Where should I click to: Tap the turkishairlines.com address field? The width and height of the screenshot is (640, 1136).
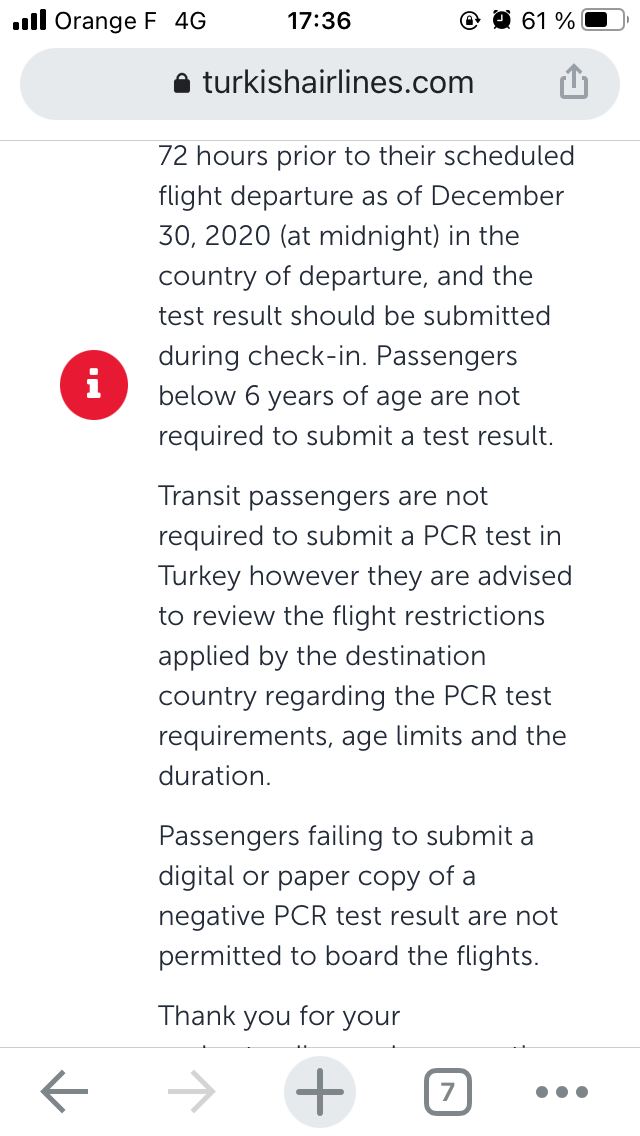click(x=320, y=83)
